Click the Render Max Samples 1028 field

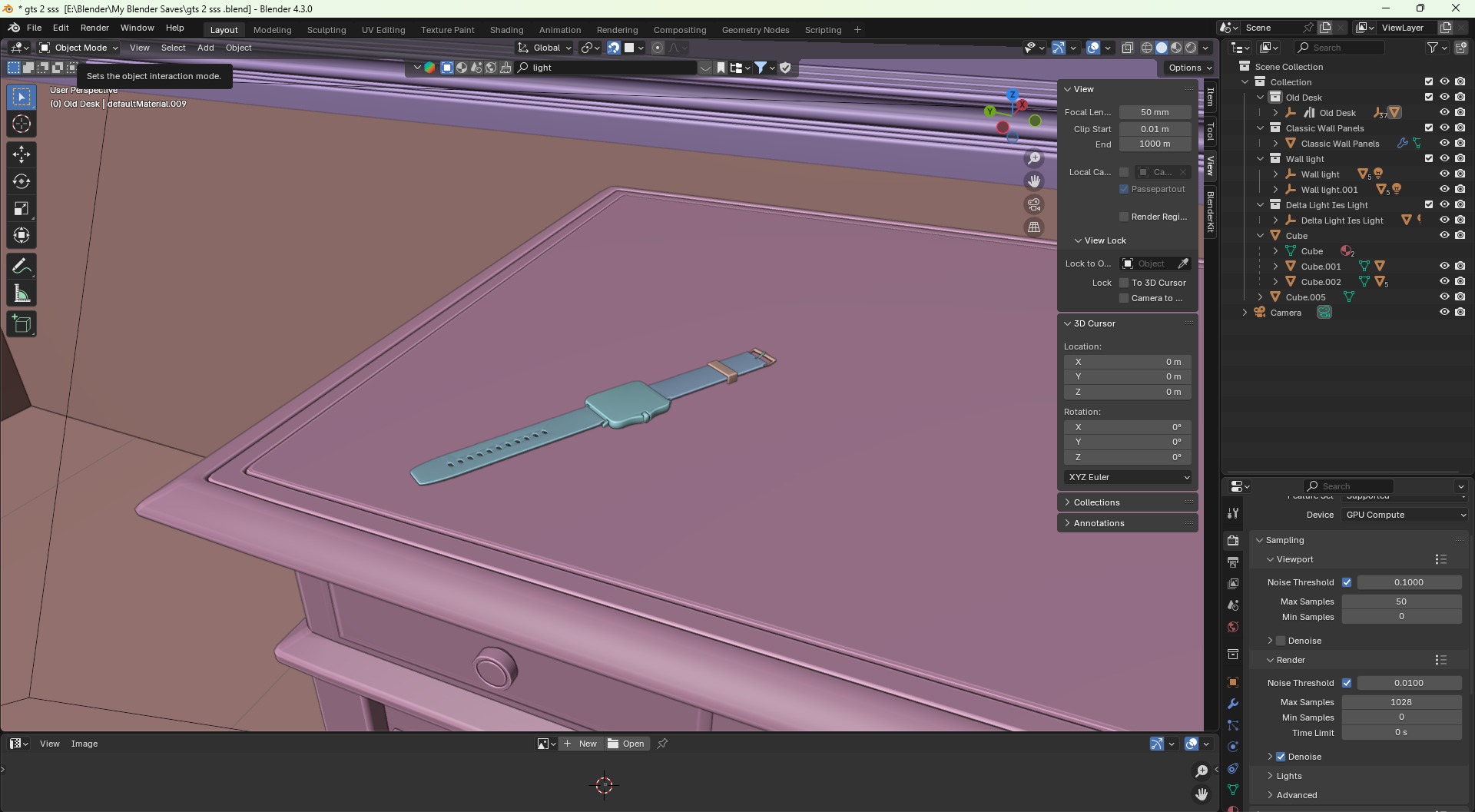click(x=1401, y=702)
